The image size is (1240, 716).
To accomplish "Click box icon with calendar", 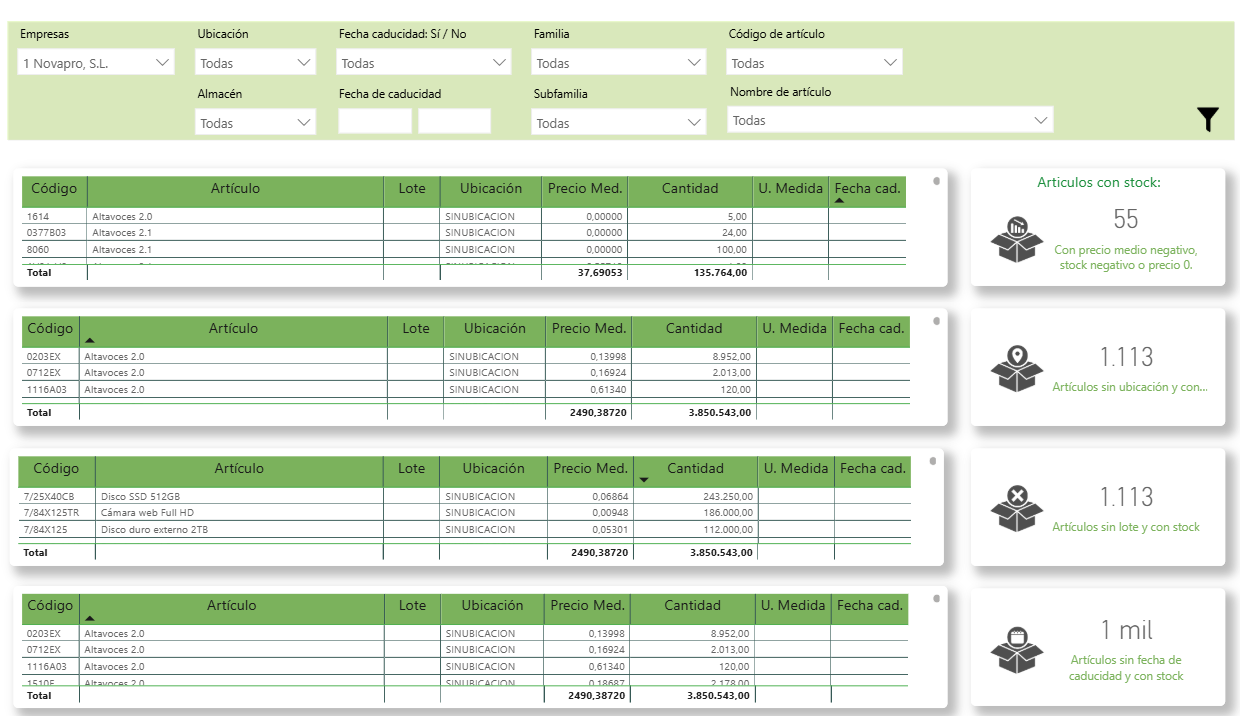I will tap(1016, 649).
